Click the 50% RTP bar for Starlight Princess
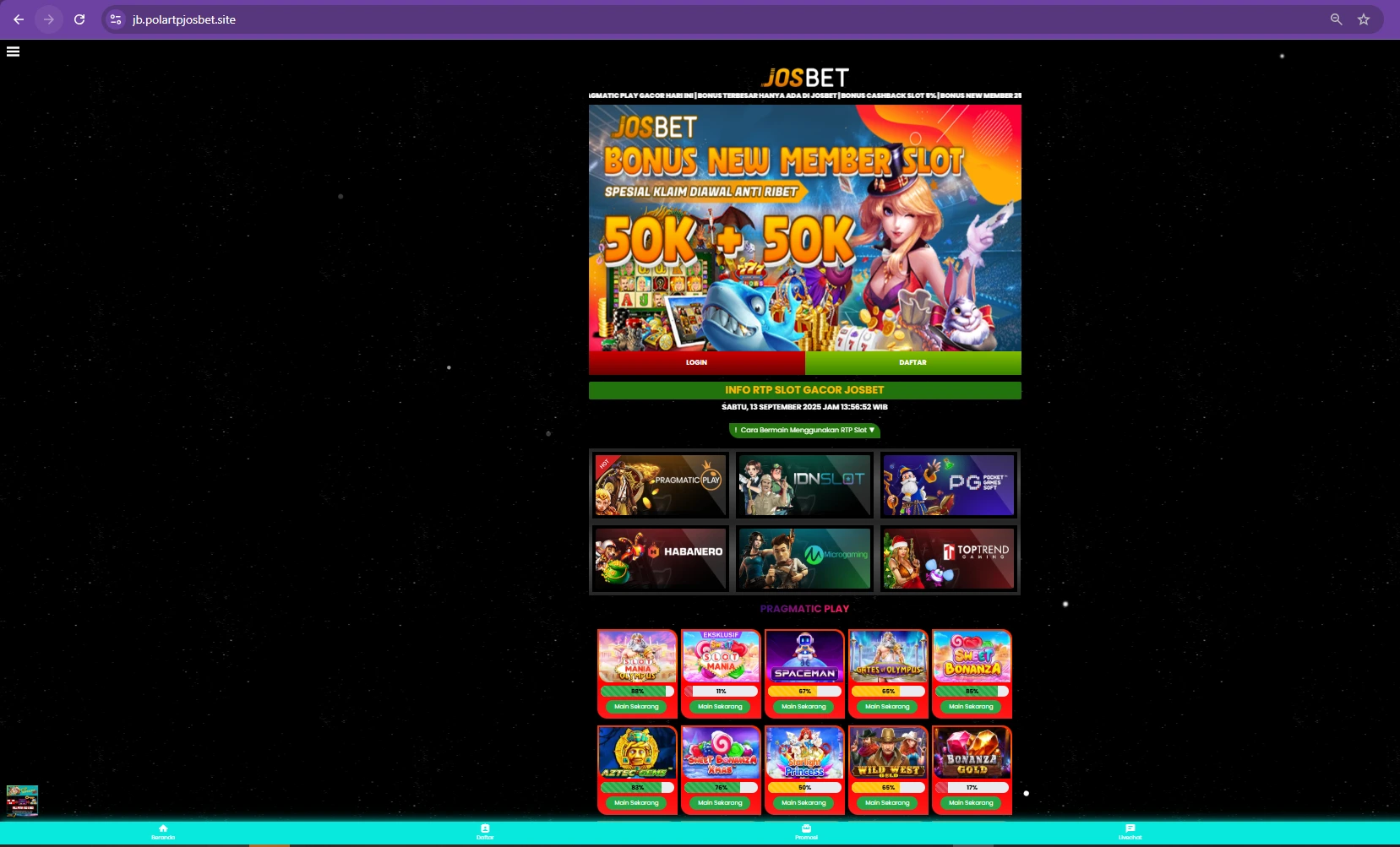 coord(804,788)
